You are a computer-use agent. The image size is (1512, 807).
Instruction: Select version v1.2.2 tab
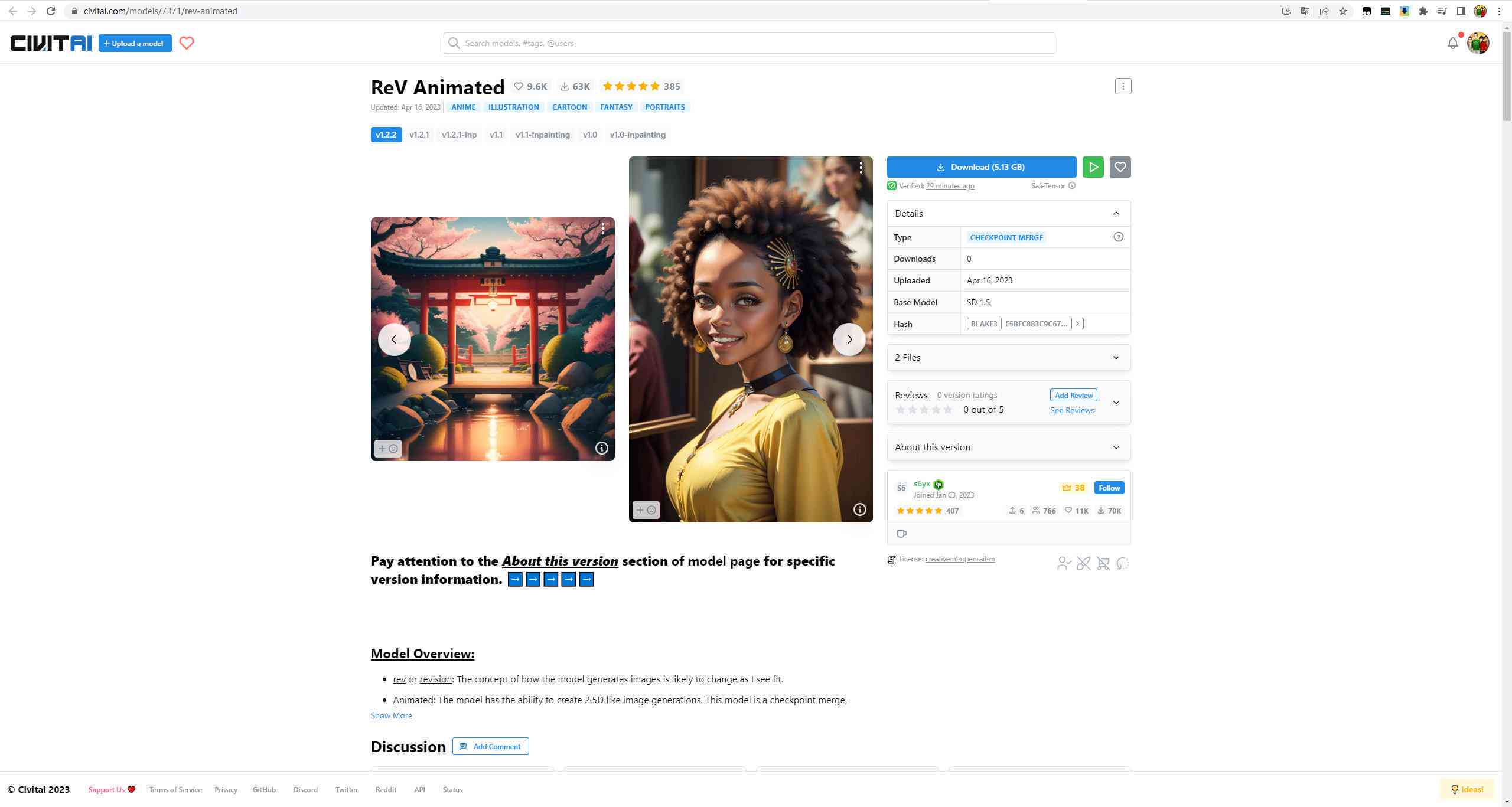pyautogui.click(x=386, y=135)
